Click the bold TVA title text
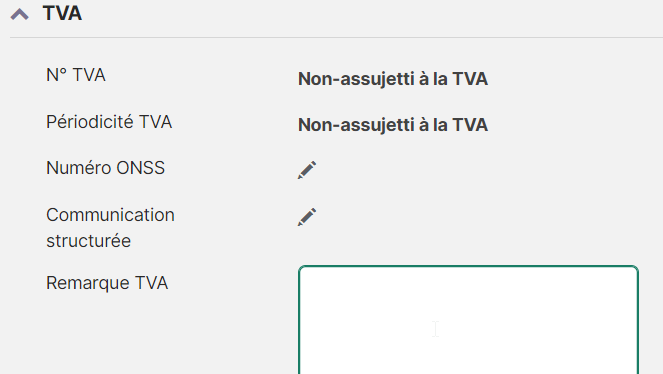Viewport: 663px width, 374px height. [62, 14]
